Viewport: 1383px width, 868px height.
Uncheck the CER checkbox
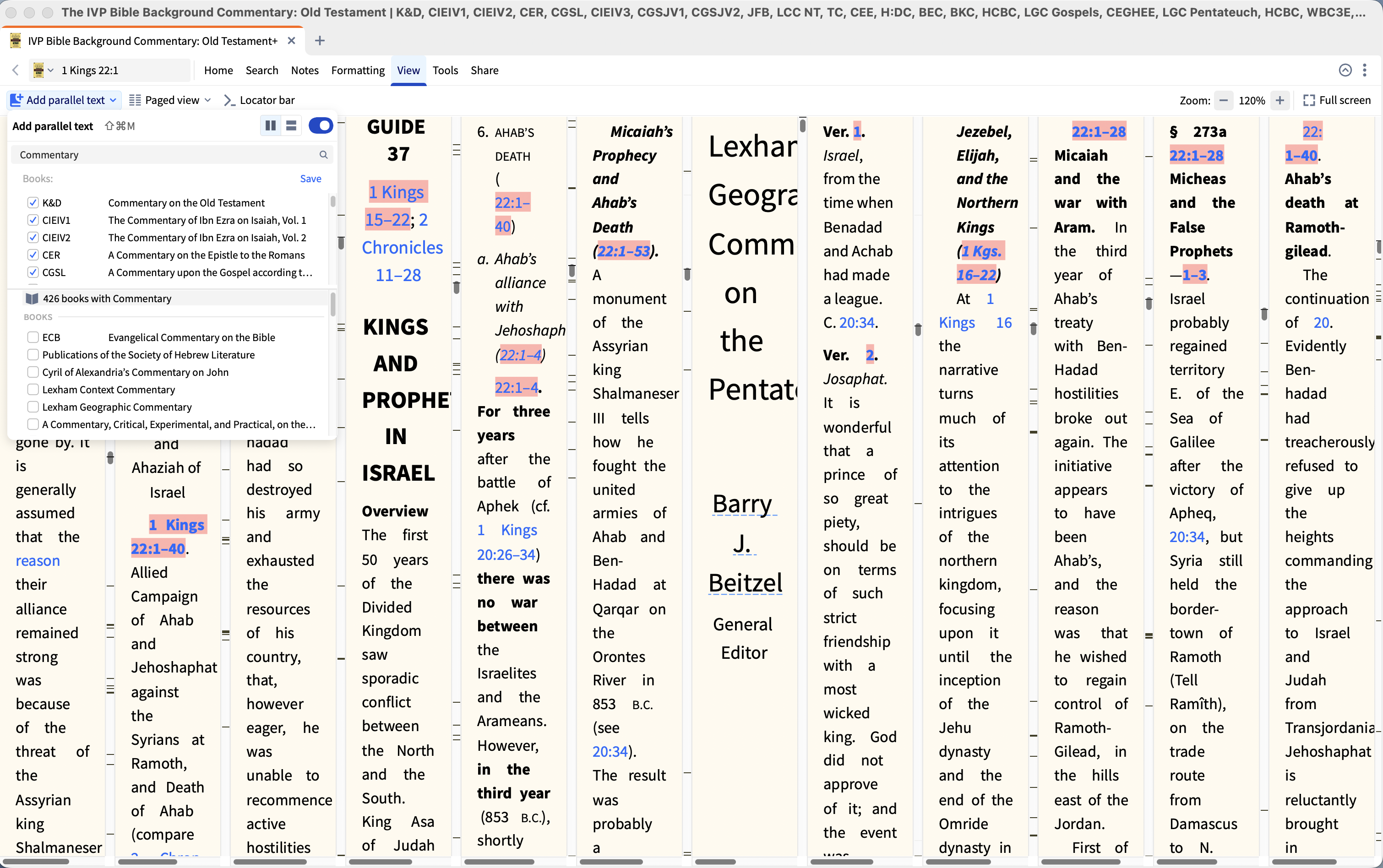[33, 255]
